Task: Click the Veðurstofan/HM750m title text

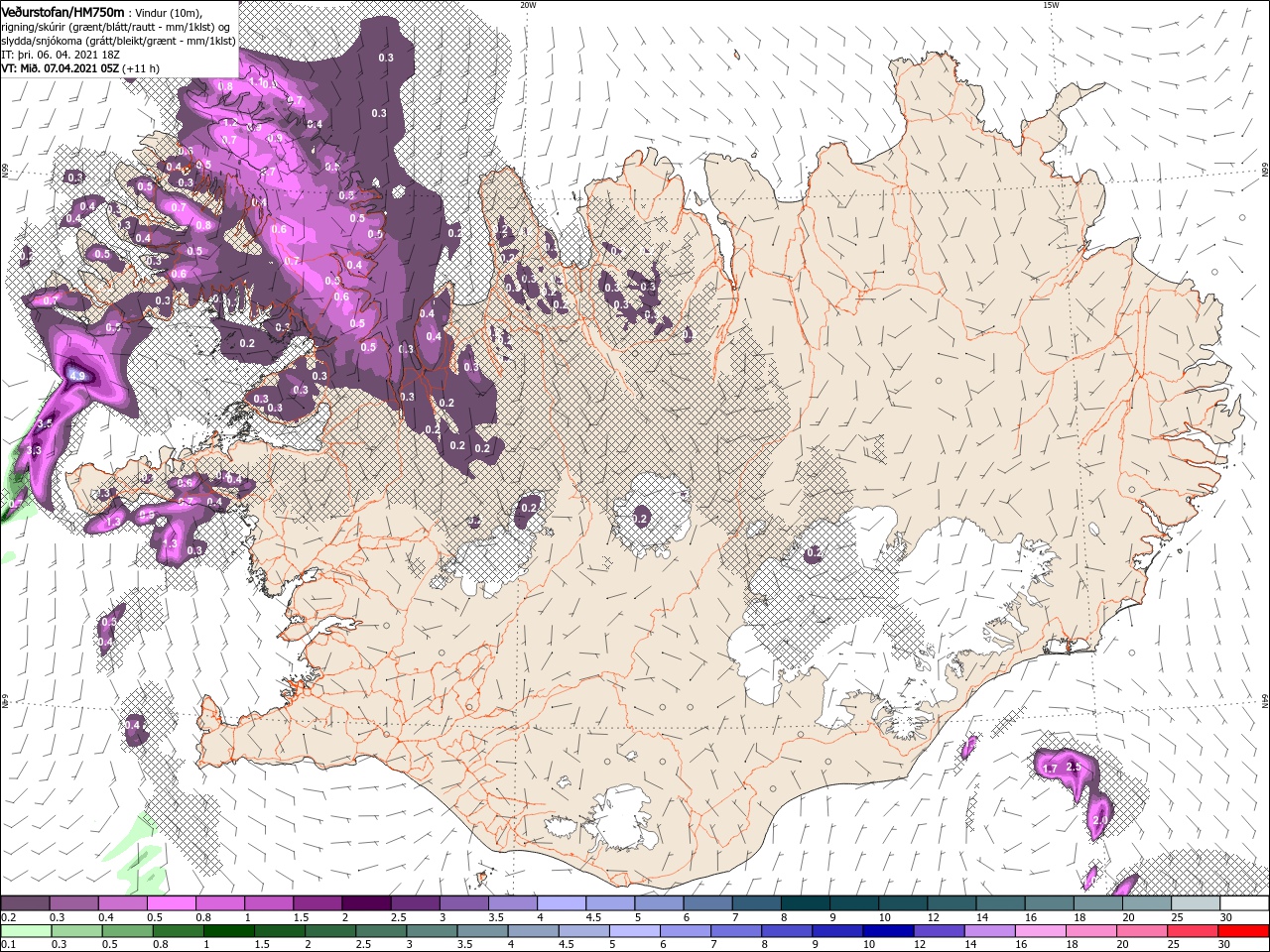Action: (63, 12)
